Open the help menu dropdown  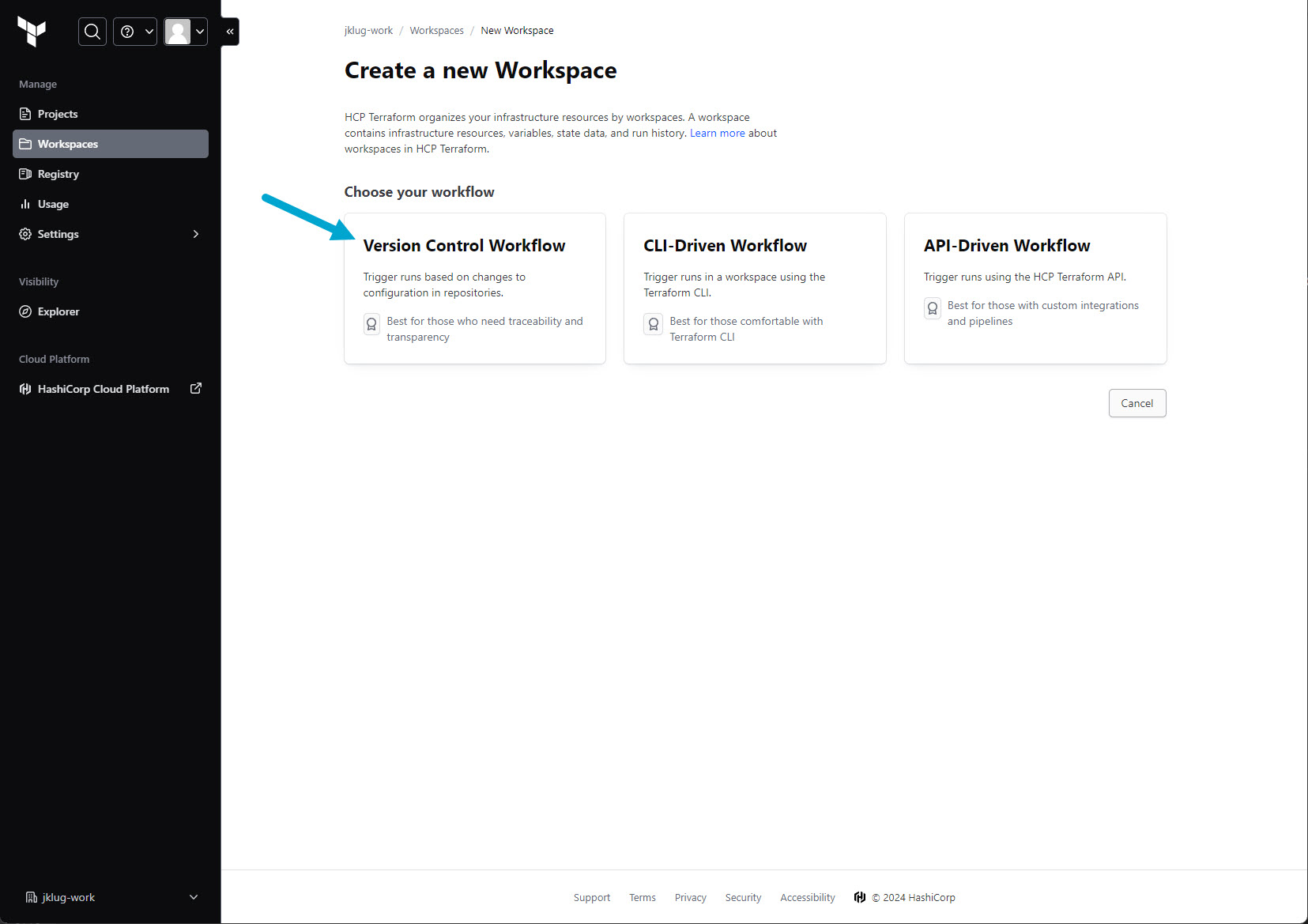tap(135, 32)
